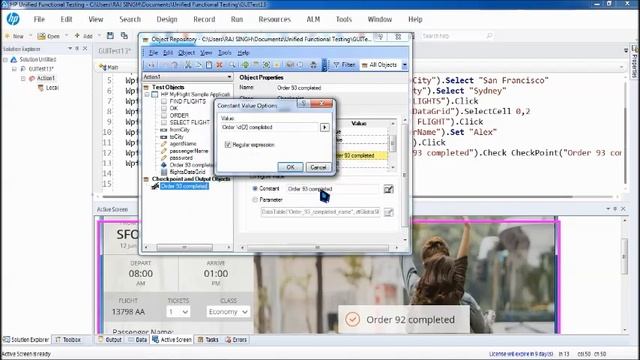
Task: Click the New test toolbar button
Action: coord(14,36)
